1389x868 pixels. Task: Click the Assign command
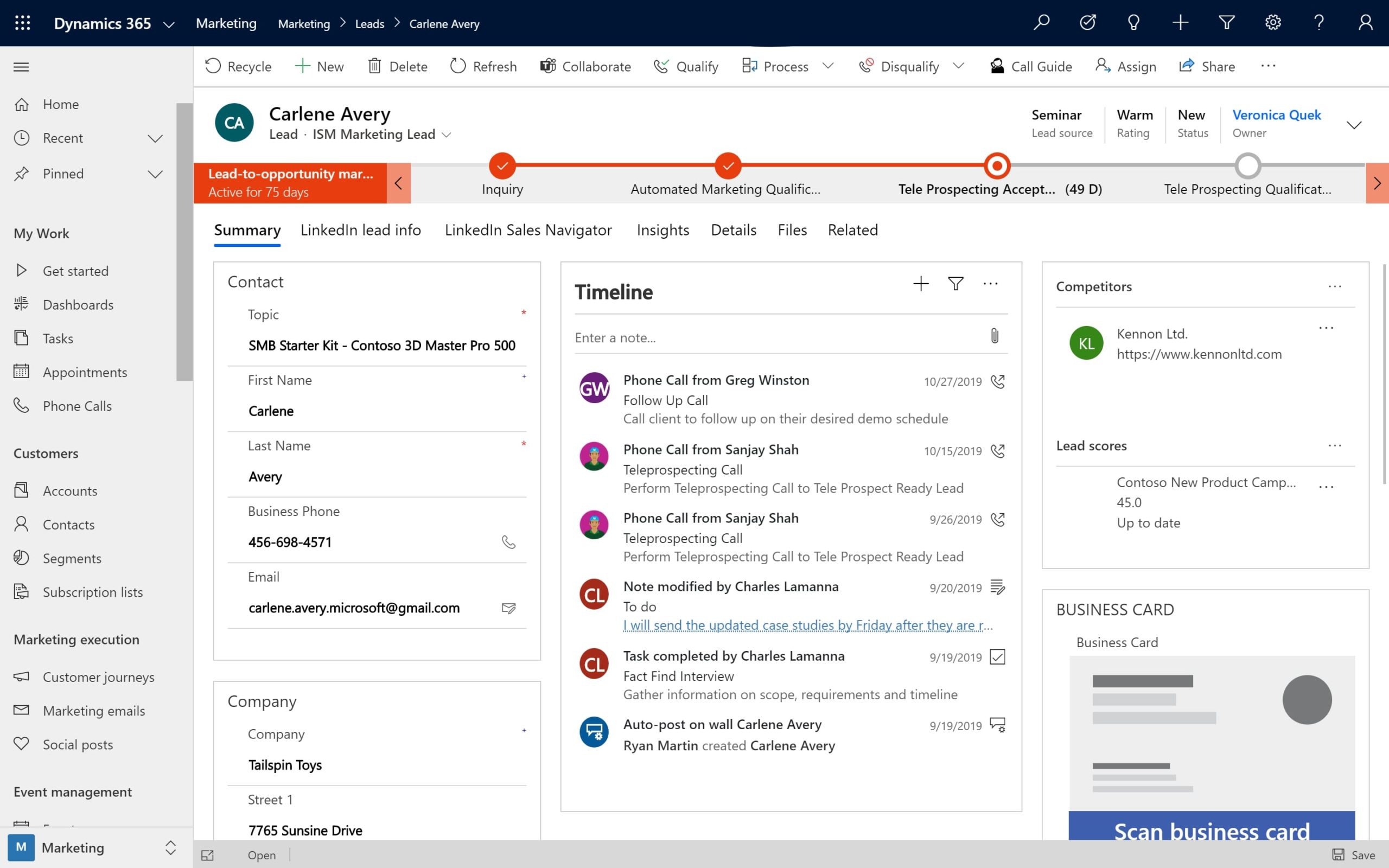[x=1125, y=67]
